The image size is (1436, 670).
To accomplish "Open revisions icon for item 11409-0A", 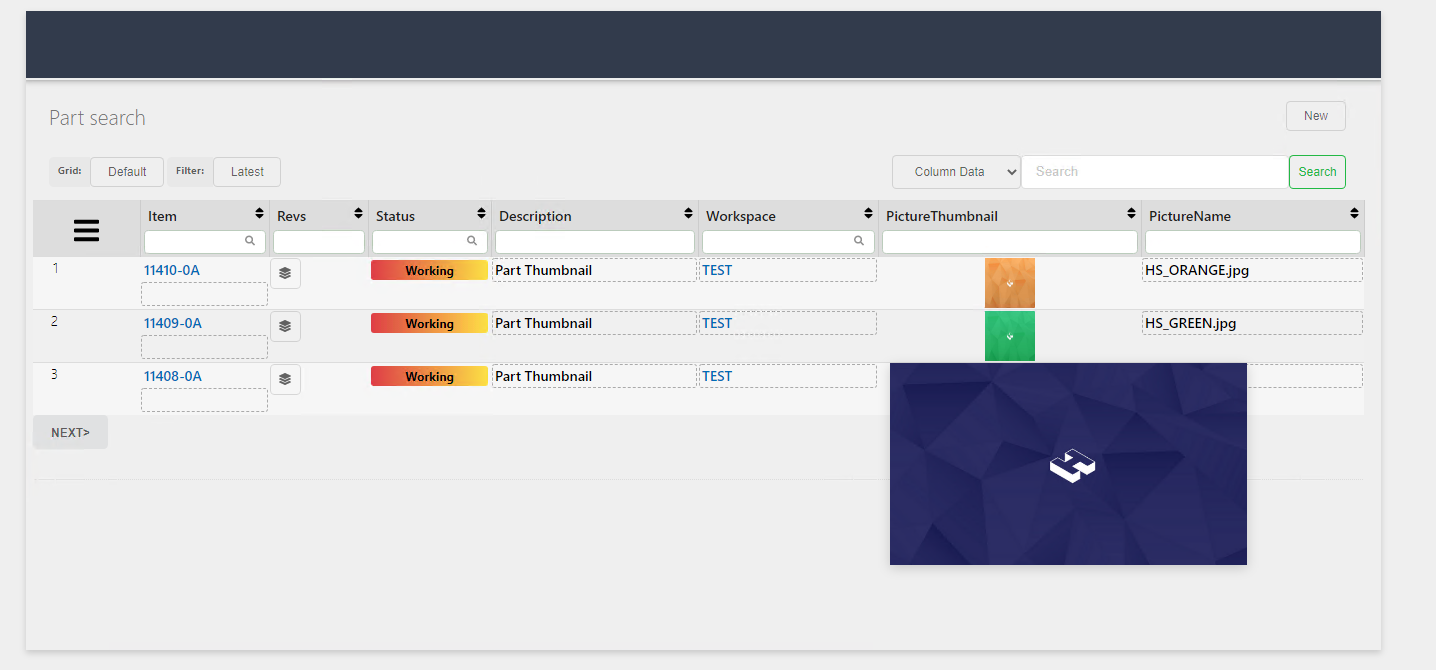I will 285,326.
